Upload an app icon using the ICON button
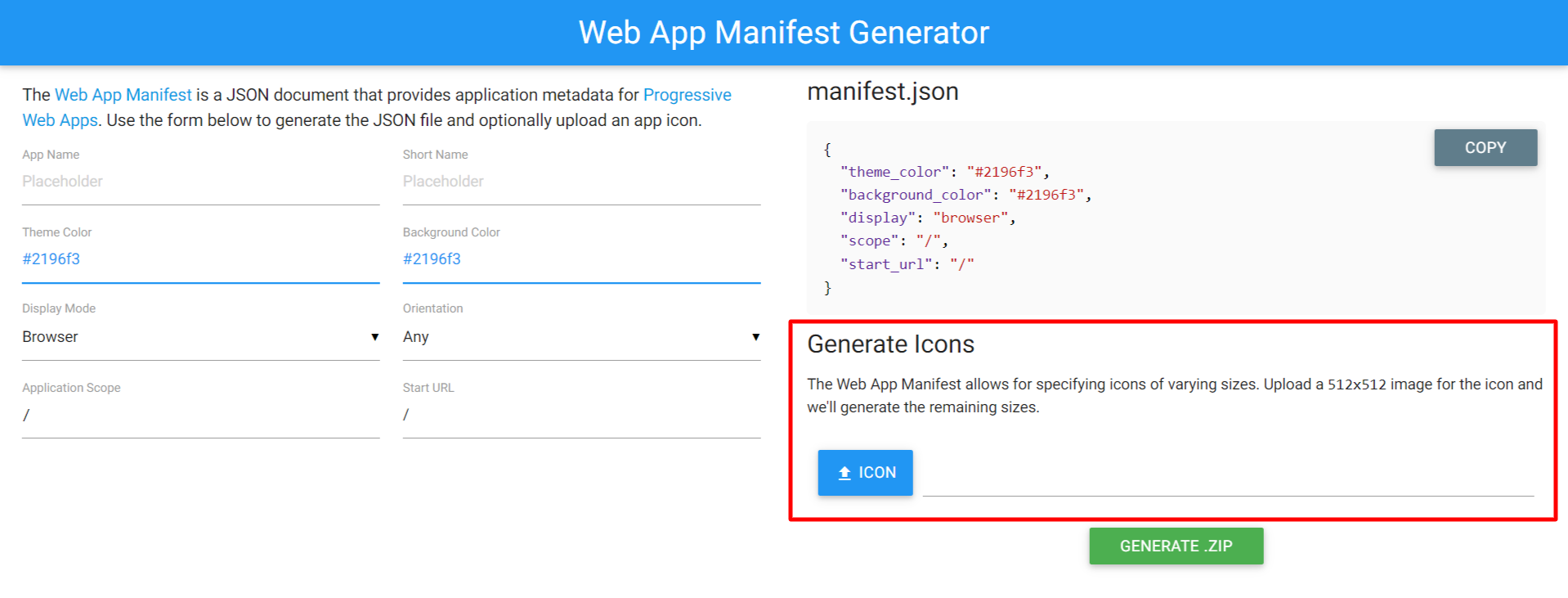The width and height of the screenshot is (1568, 598). click(x=865, y=472)
